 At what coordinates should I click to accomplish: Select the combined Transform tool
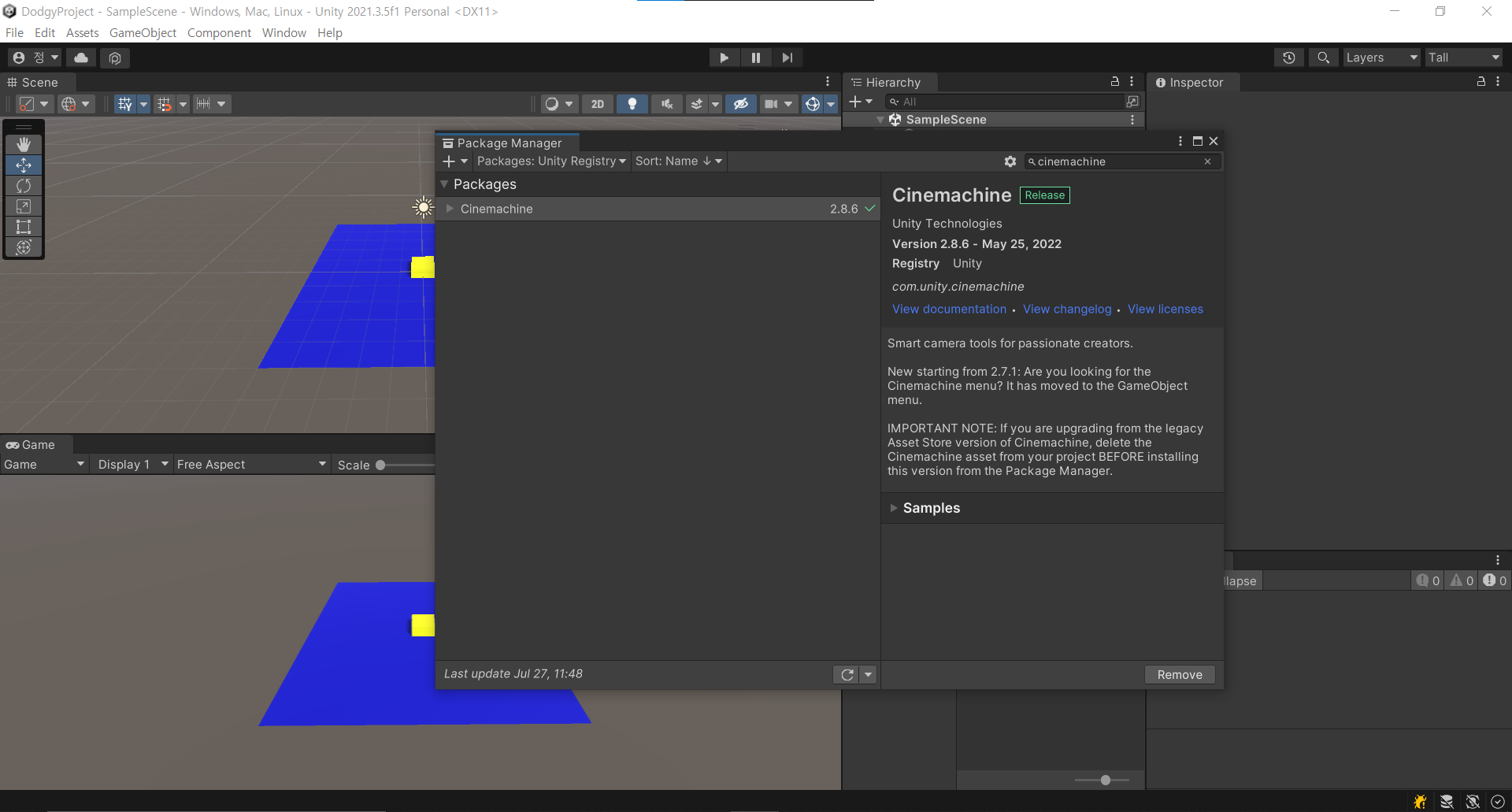(x=24, y=247)
